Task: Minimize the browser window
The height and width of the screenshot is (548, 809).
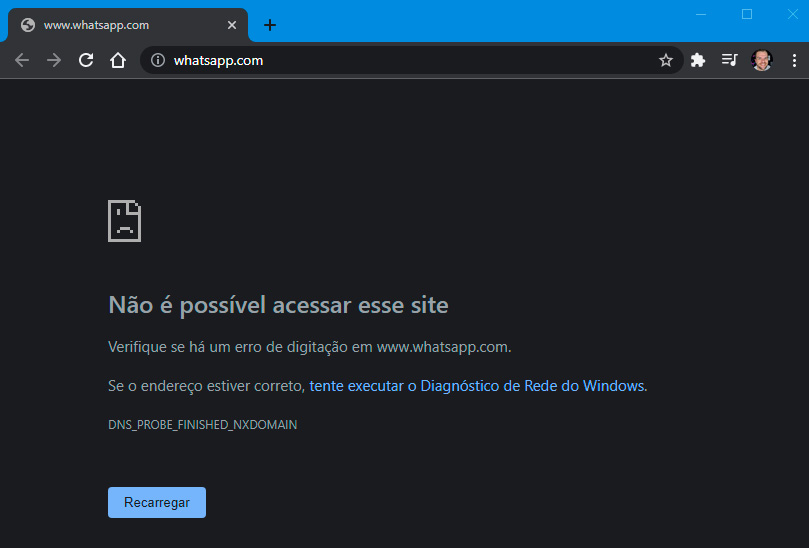Action: pos(701,14)
